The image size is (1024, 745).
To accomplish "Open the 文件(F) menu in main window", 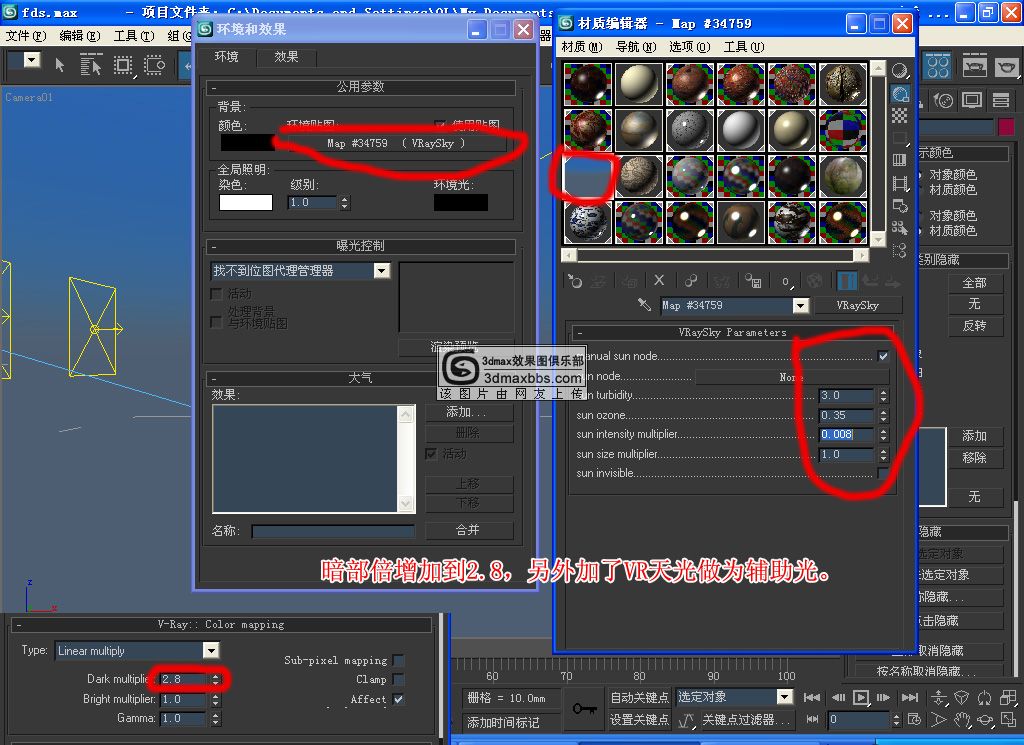I will [x=26, y=35].
